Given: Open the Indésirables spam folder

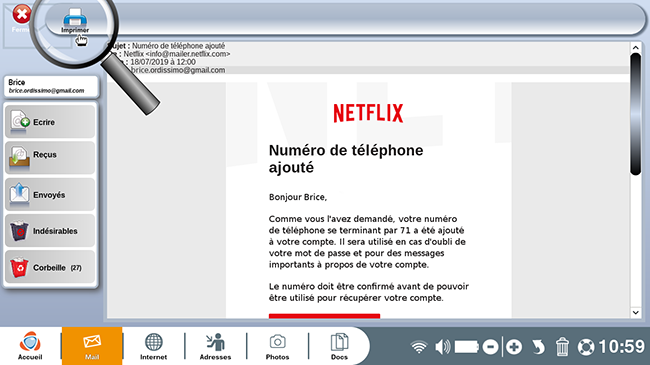Looking at the screenshot, I should click(x=50, y=231).
